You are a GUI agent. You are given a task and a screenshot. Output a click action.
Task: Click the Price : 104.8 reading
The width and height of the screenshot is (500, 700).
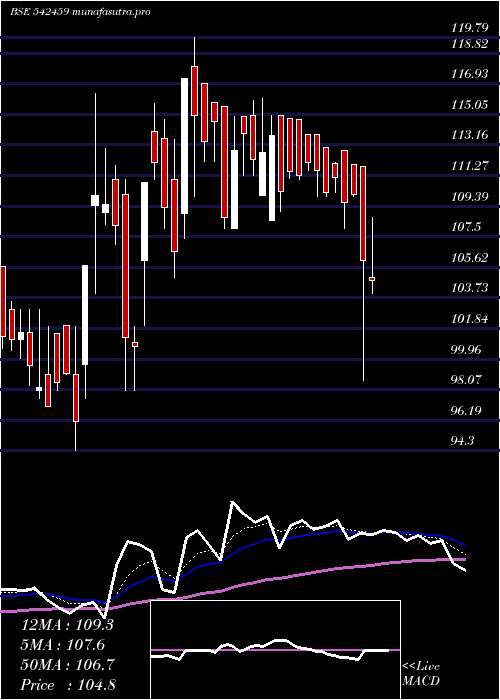coord(68,685)
